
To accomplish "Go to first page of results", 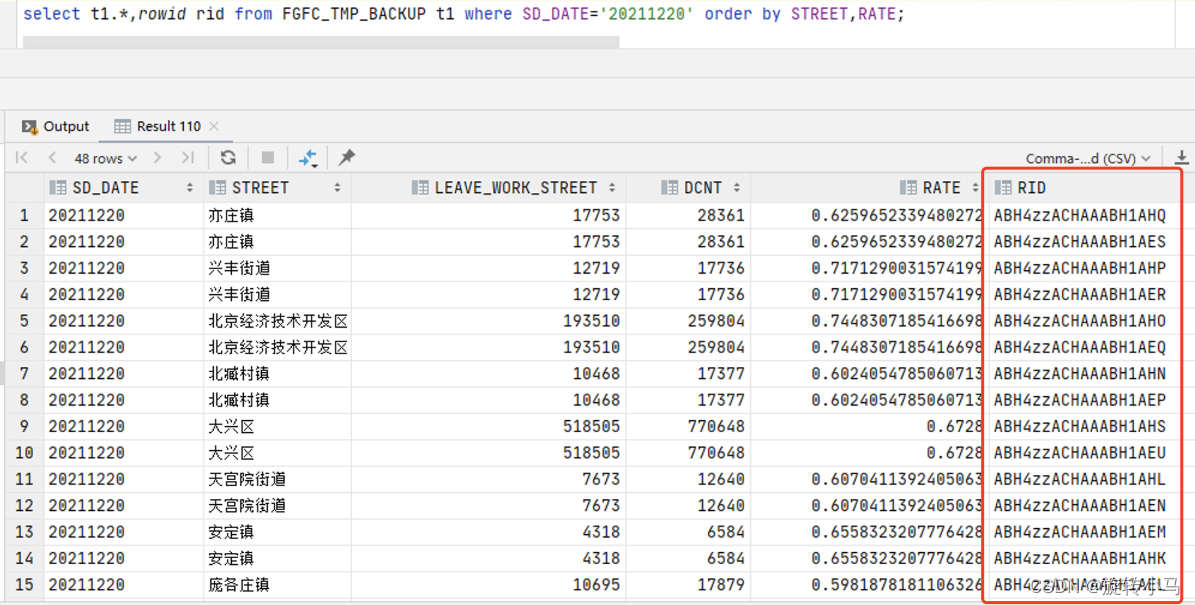I will click(21, 158).
